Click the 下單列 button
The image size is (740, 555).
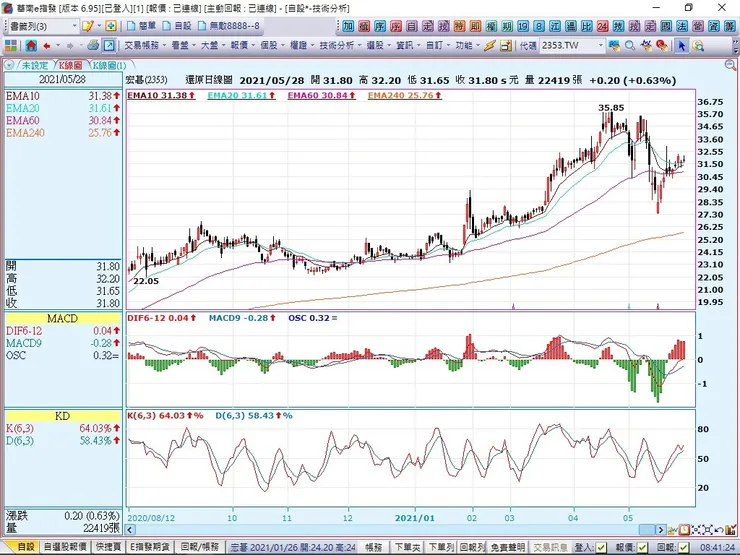pyautogui.click(x=441, y=547)
